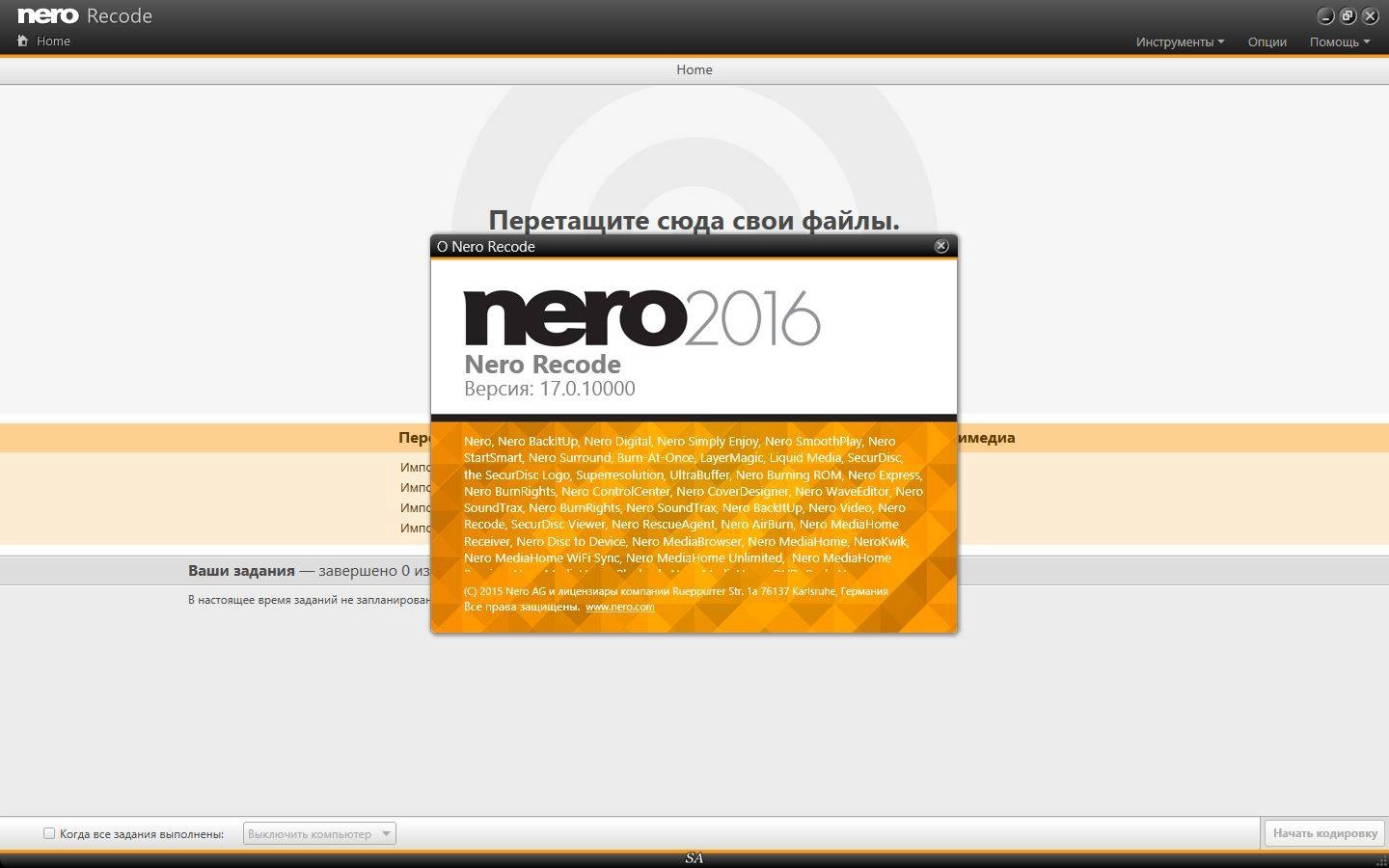Select the Home breadcrumb tab

694,69
